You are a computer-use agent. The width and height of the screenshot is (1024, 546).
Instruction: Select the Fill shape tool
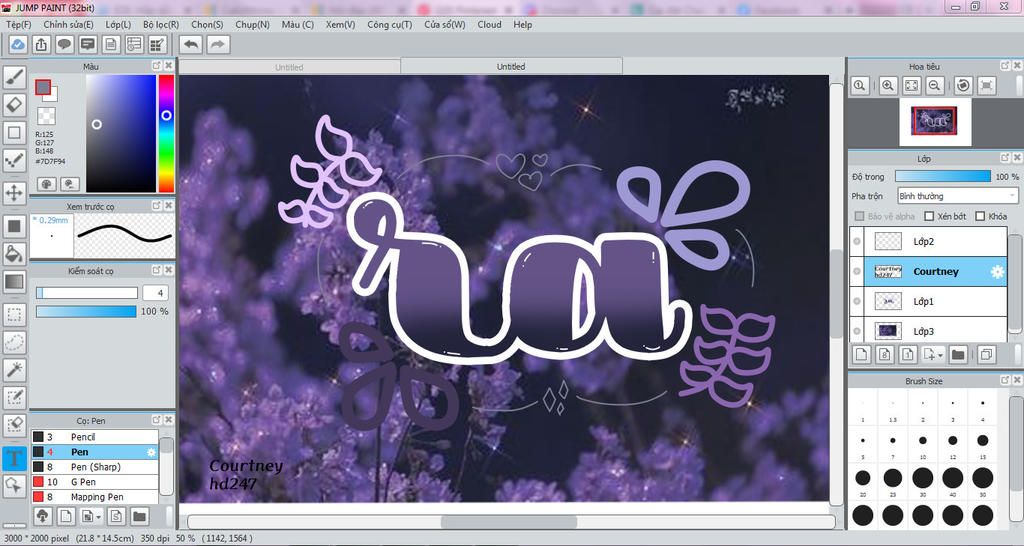point(14,226)
